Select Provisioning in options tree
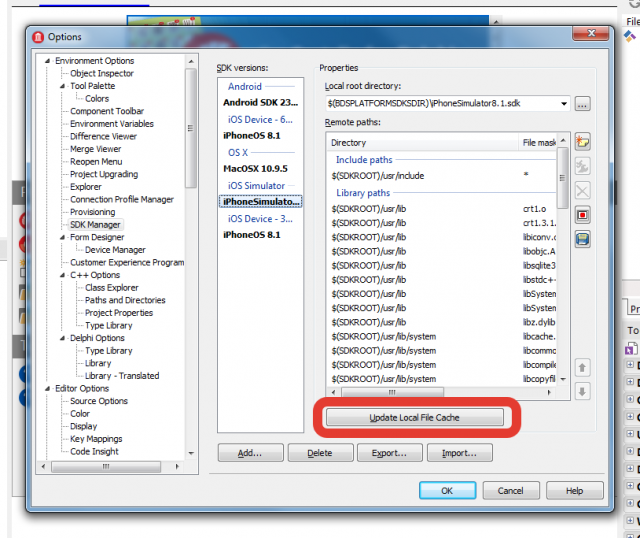 tap(93, 212)
